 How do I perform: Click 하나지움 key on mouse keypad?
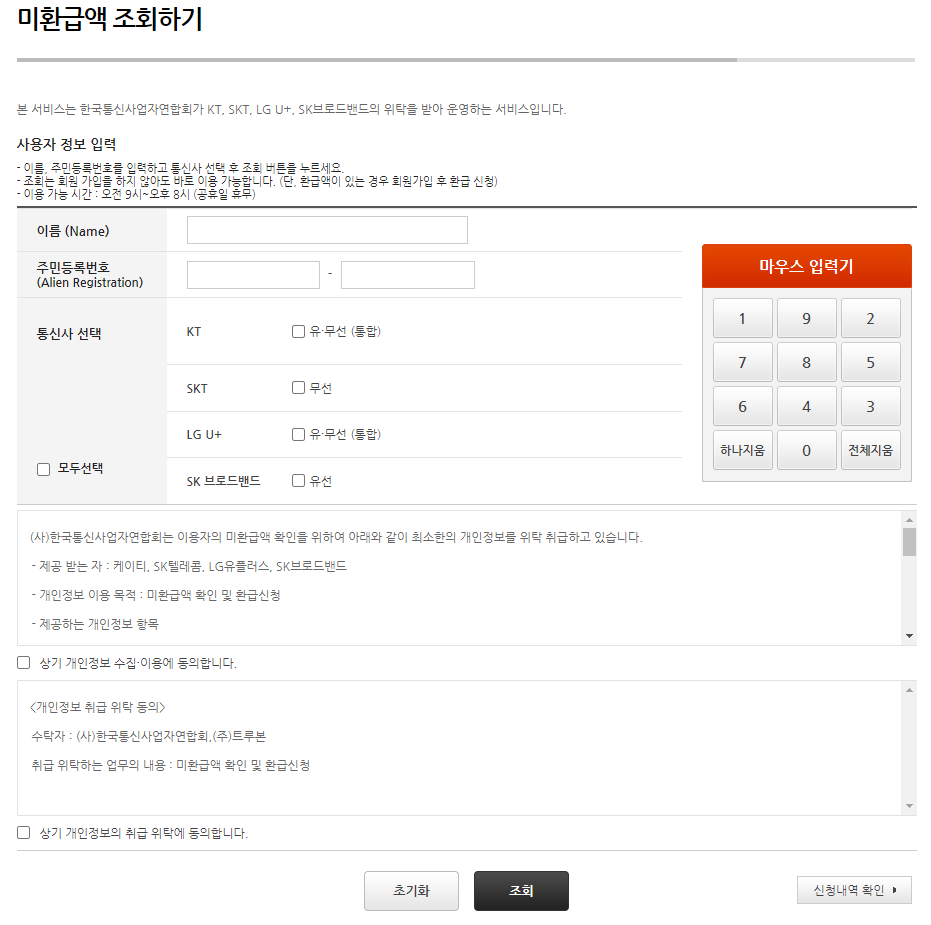point(742,451)
